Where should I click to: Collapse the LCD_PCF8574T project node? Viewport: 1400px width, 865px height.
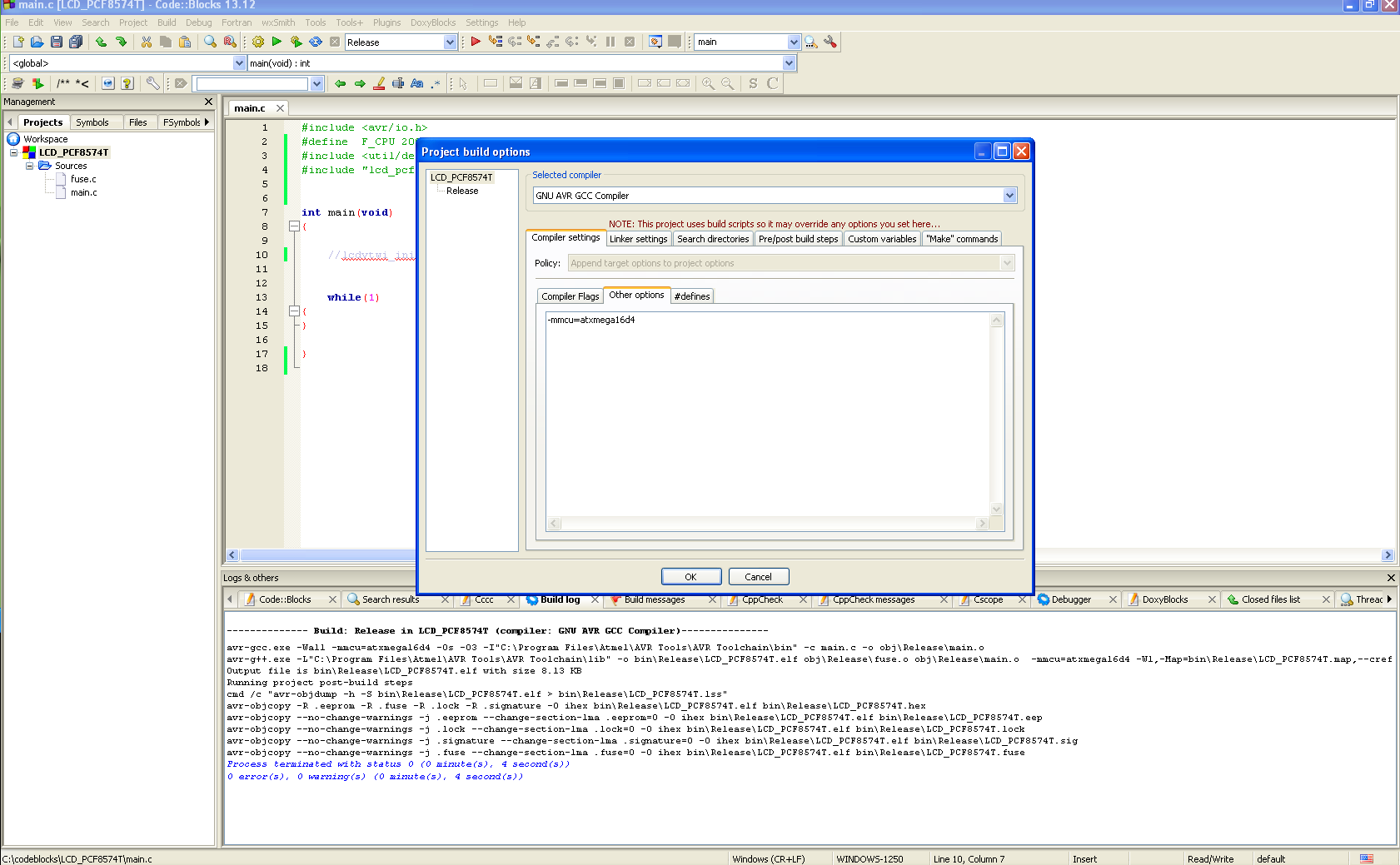(x=13, y=152)
